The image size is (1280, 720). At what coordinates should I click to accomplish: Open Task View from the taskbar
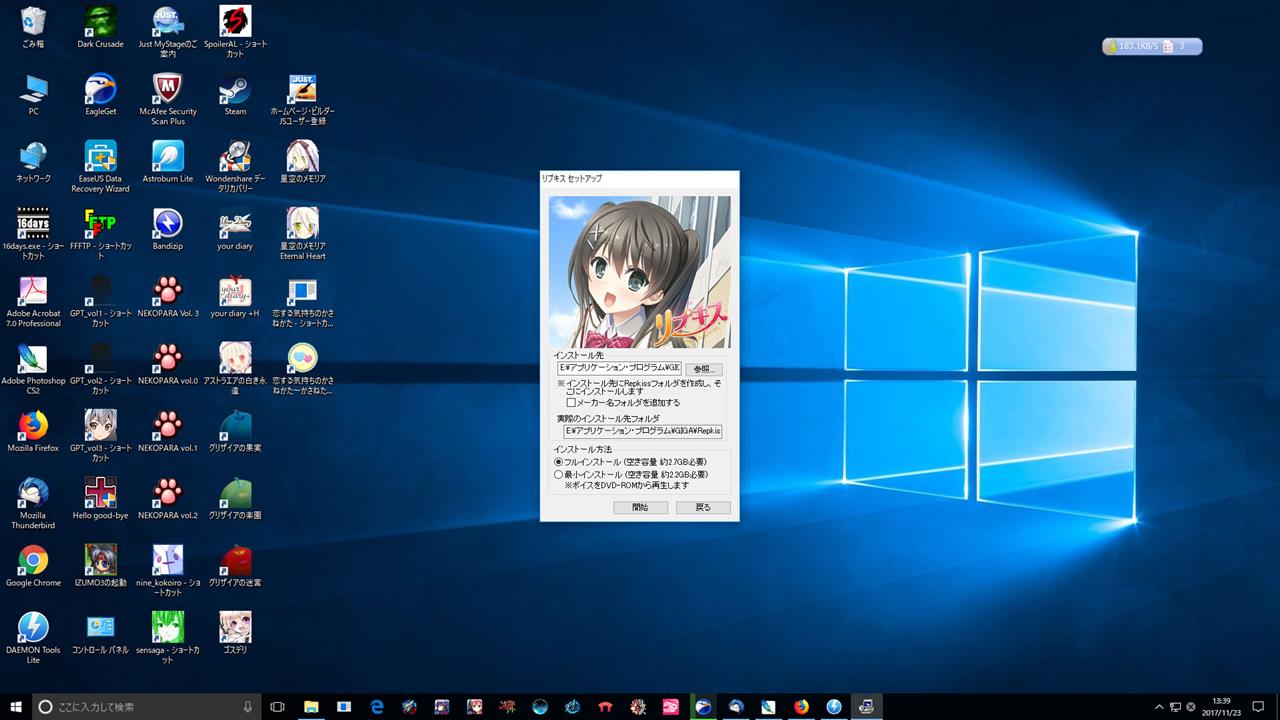278,706
